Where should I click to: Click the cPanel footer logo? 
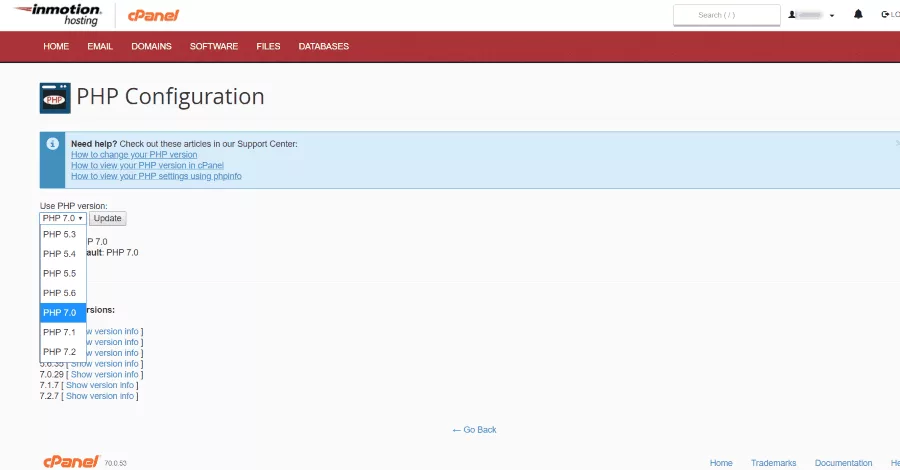(x=71, y=461)
